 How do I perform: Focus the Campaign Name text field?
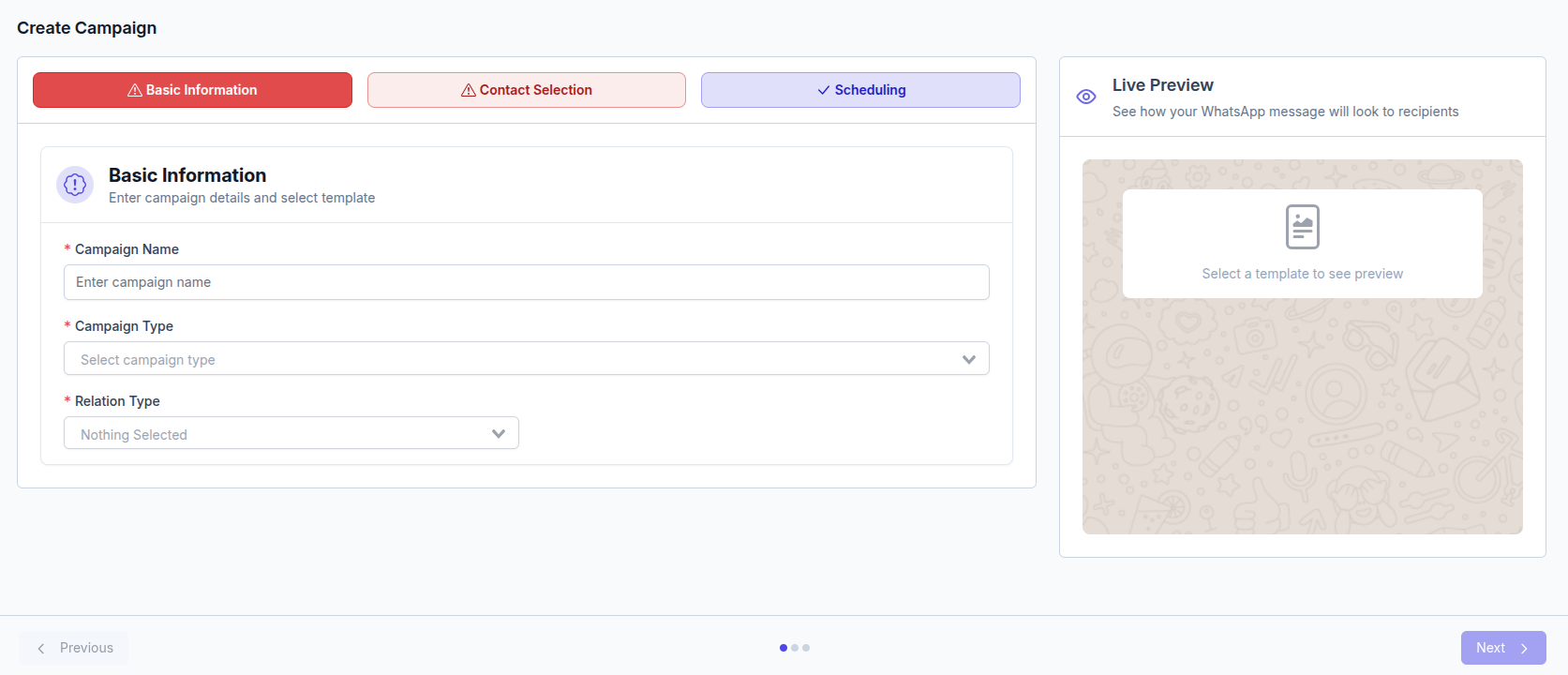[527, 282]
